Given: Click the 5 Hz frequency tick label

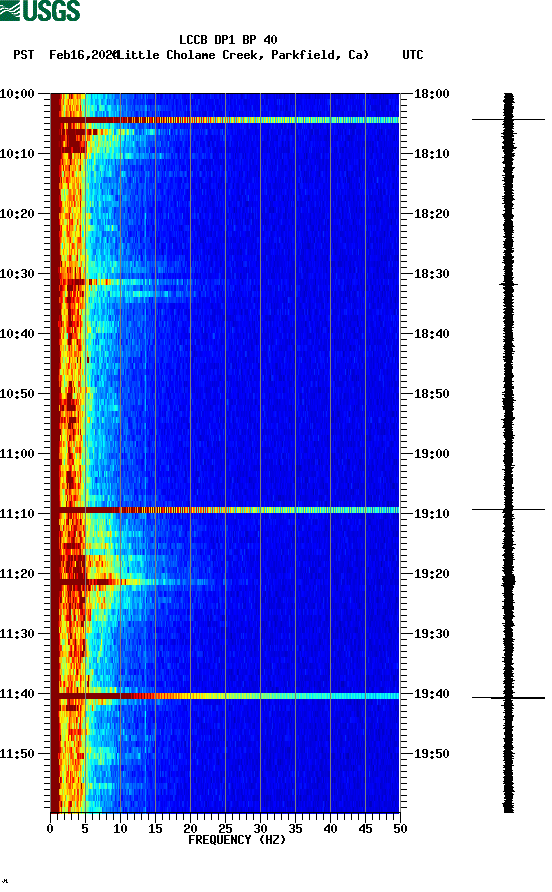Looking at the screenshot, I should [85, 829].
